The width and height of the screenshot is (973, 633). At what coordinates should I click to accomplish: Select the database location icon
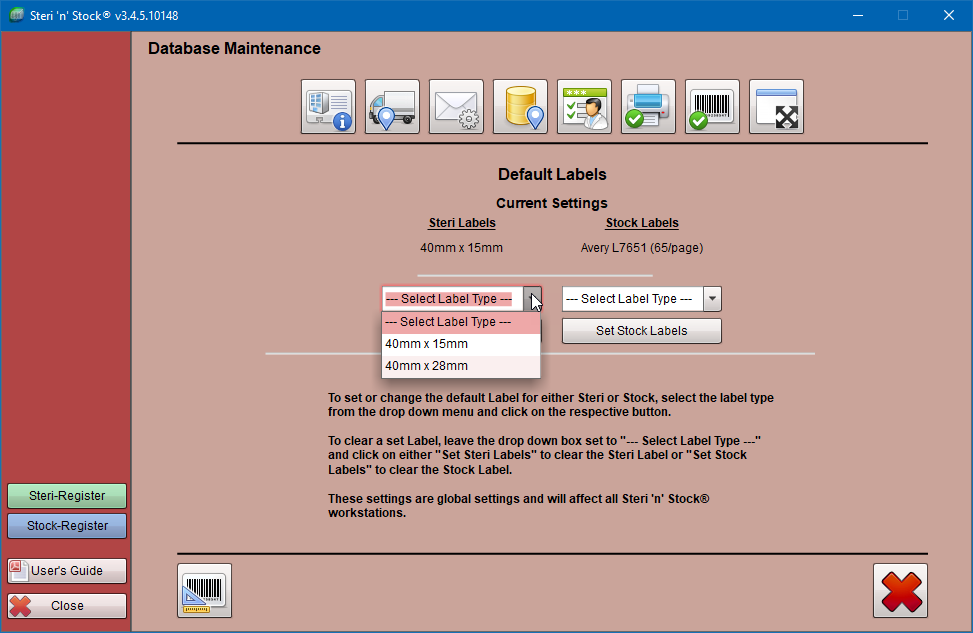[520, 106]
